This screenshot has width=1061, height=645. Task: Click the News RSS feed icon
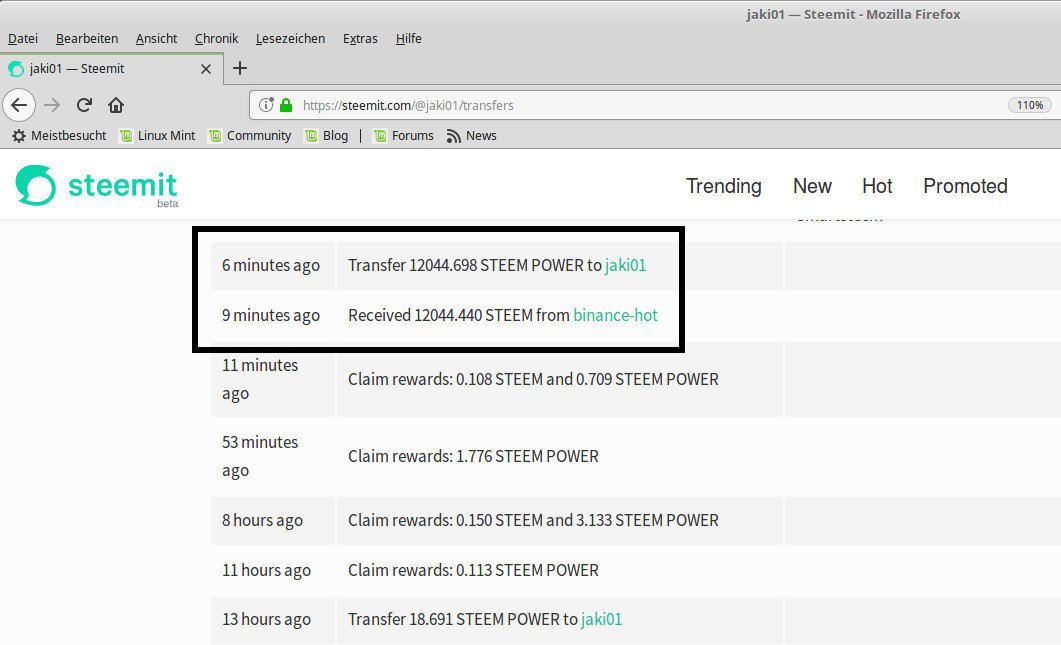point(453,136)
